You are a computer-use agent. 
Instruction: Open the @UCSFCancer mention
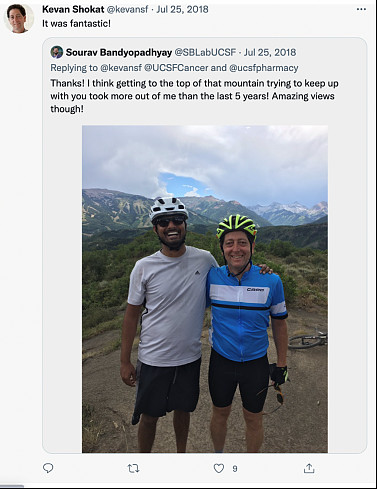pos(176,68)
